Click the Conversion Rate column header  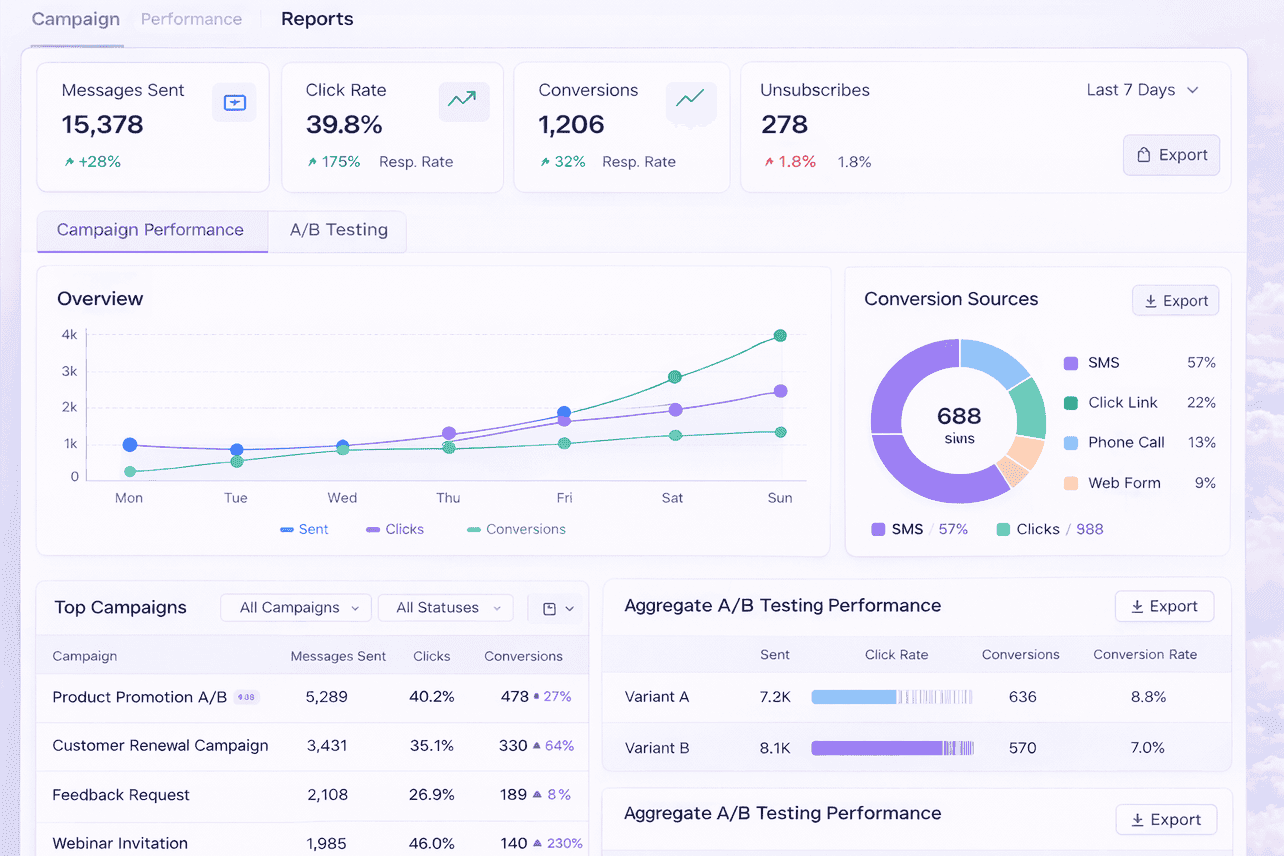point(1145,655)
